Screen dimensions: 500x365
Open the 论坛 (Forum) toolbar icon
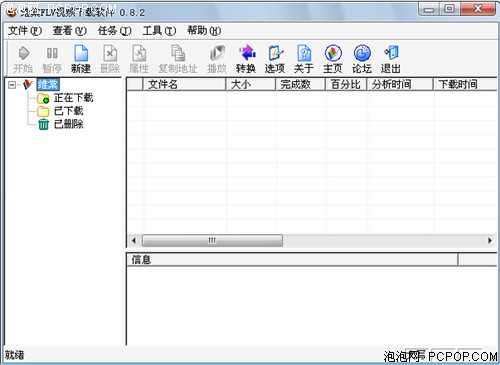pos(362,59)
